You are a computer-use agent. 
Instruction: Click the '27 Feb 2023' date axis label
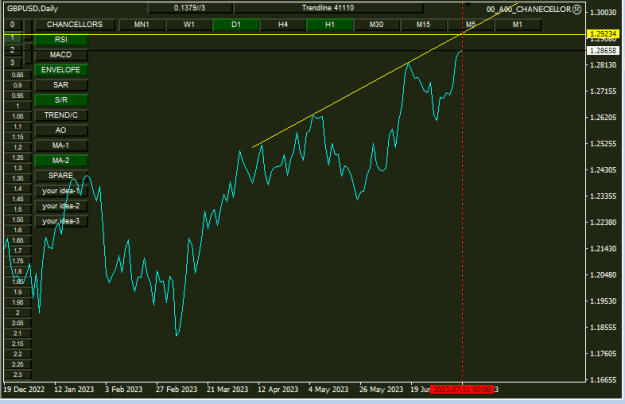coord(177,389)
